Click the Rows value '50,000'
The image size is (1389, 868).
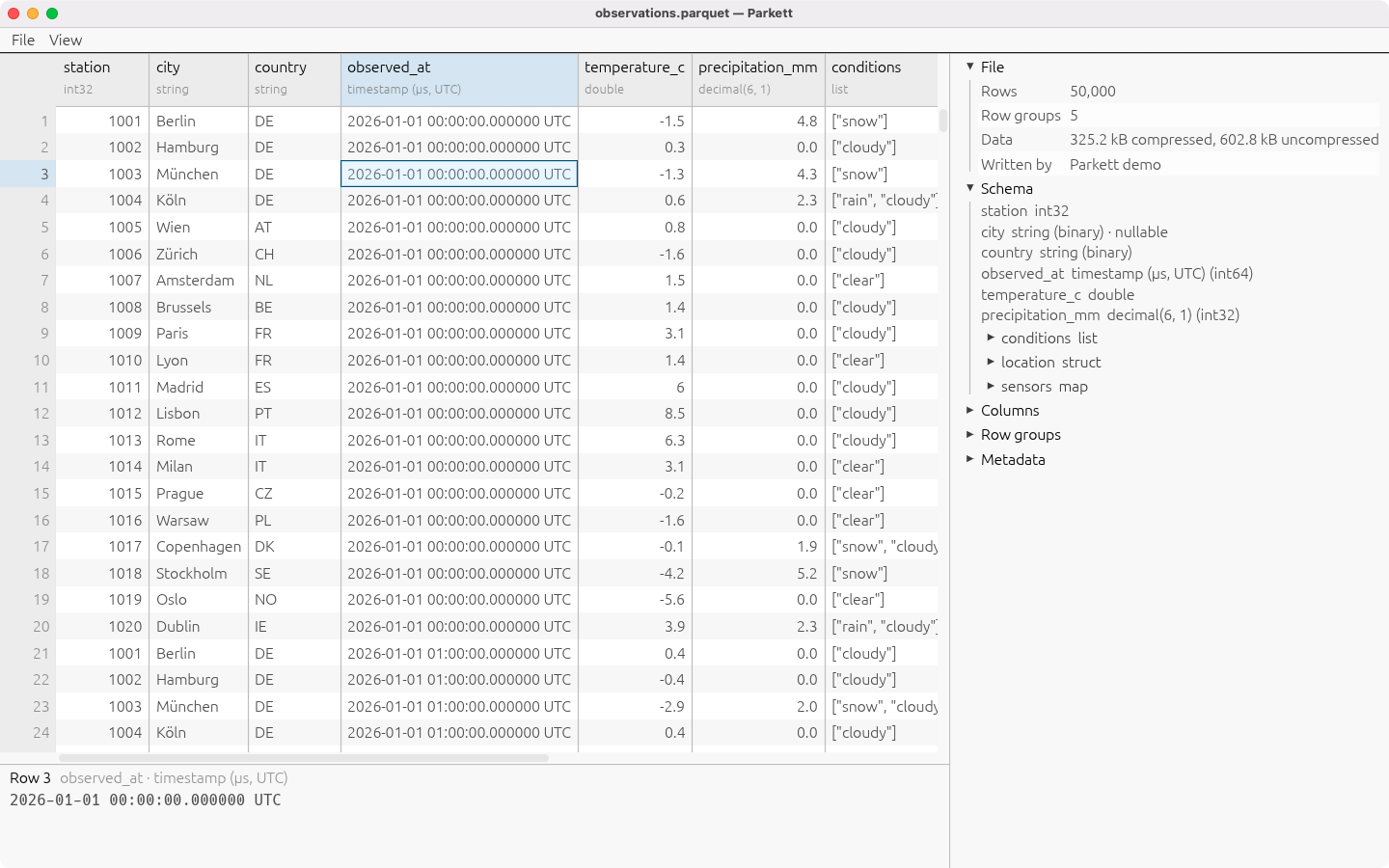point(1092,91)
